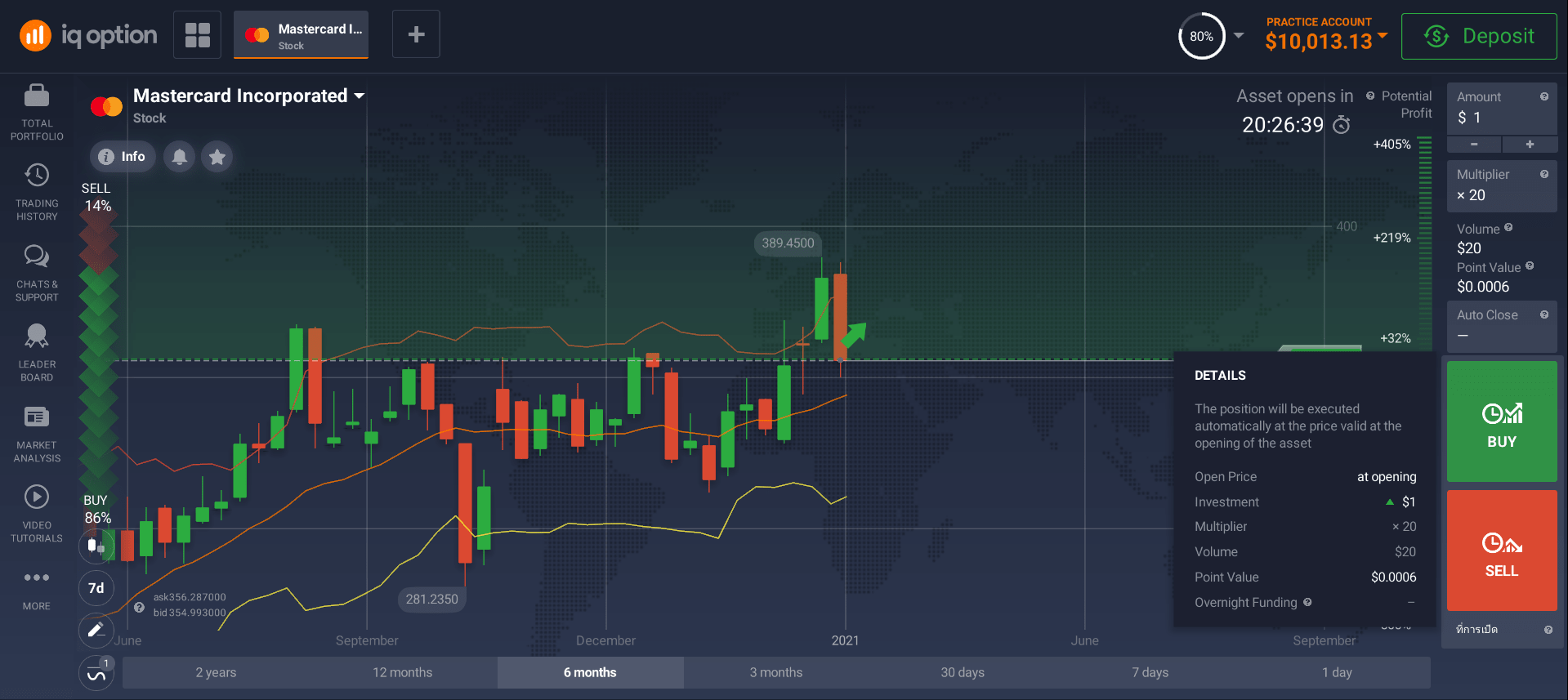The width and height of the screenshot is (1568, 700).
Task: Click the Mastercard logo beside asset name
Action: [x=106, y=106]
